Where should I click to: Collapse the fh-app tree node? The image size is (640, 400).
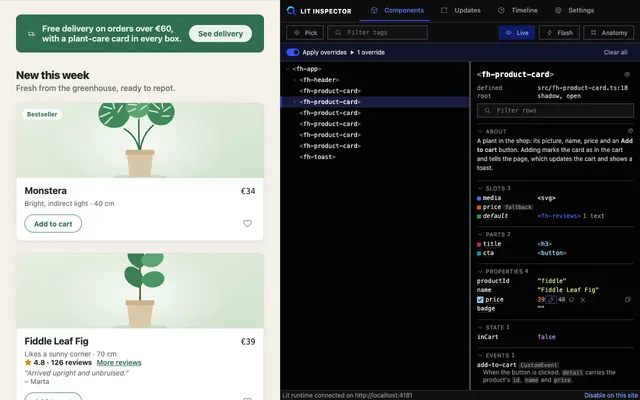point(288,69)
